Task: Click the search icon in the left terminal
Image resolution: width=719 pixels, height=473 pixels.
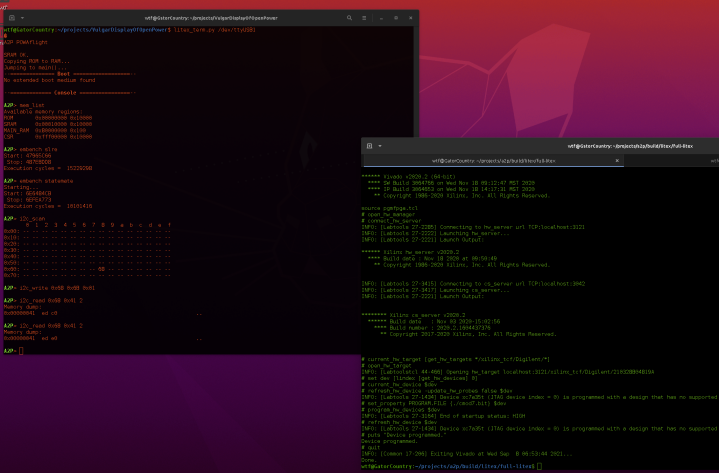Action: pos(349,18)
